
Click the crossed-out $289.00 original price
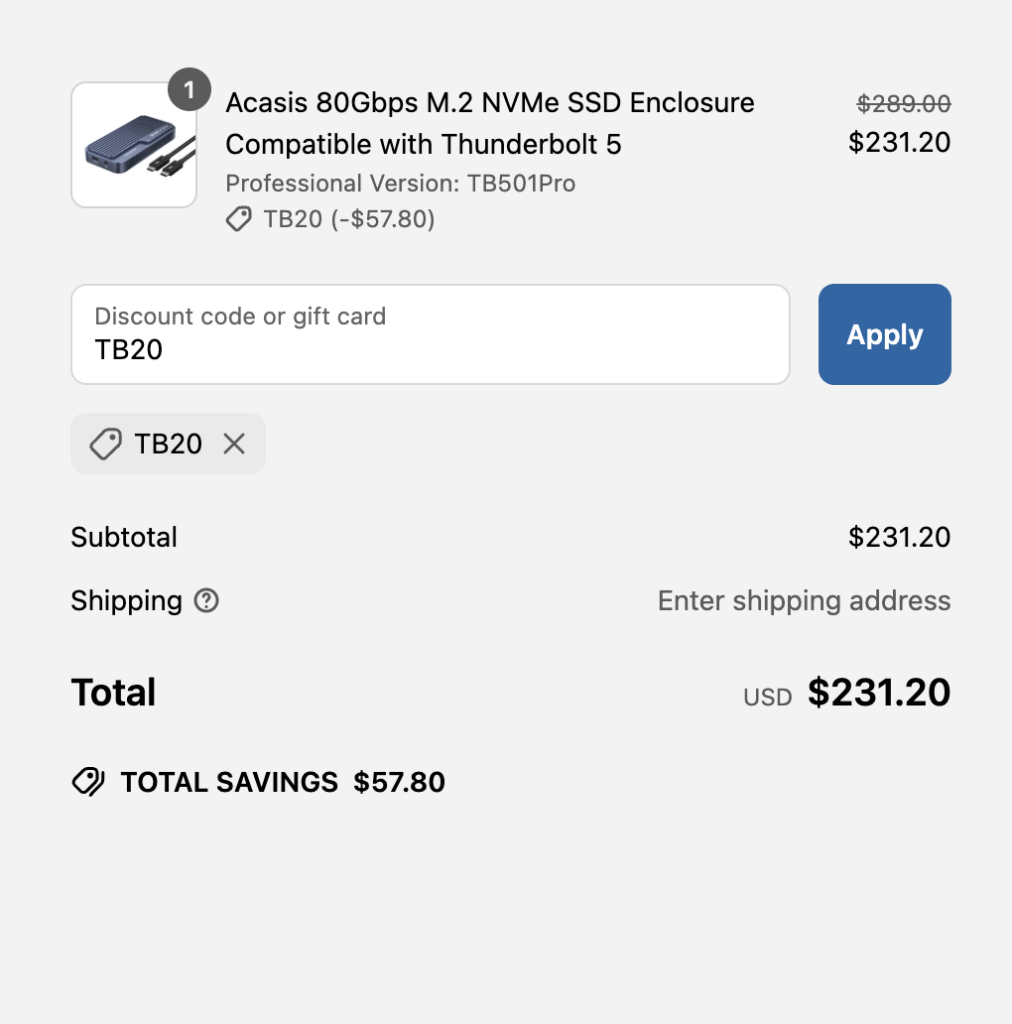click(x=904, y=103)
